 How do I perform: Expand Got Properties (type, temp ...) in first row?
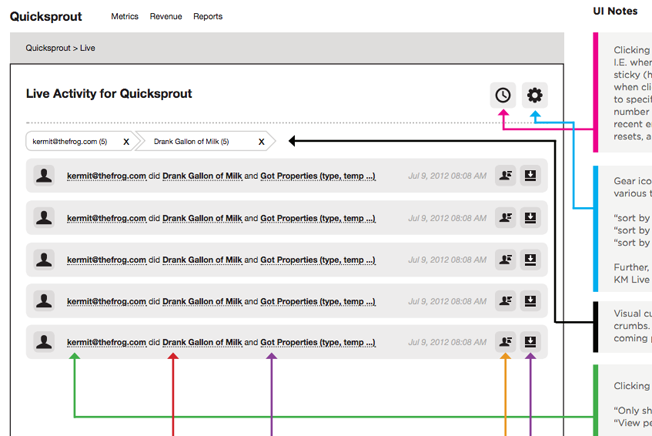(318, 176)
